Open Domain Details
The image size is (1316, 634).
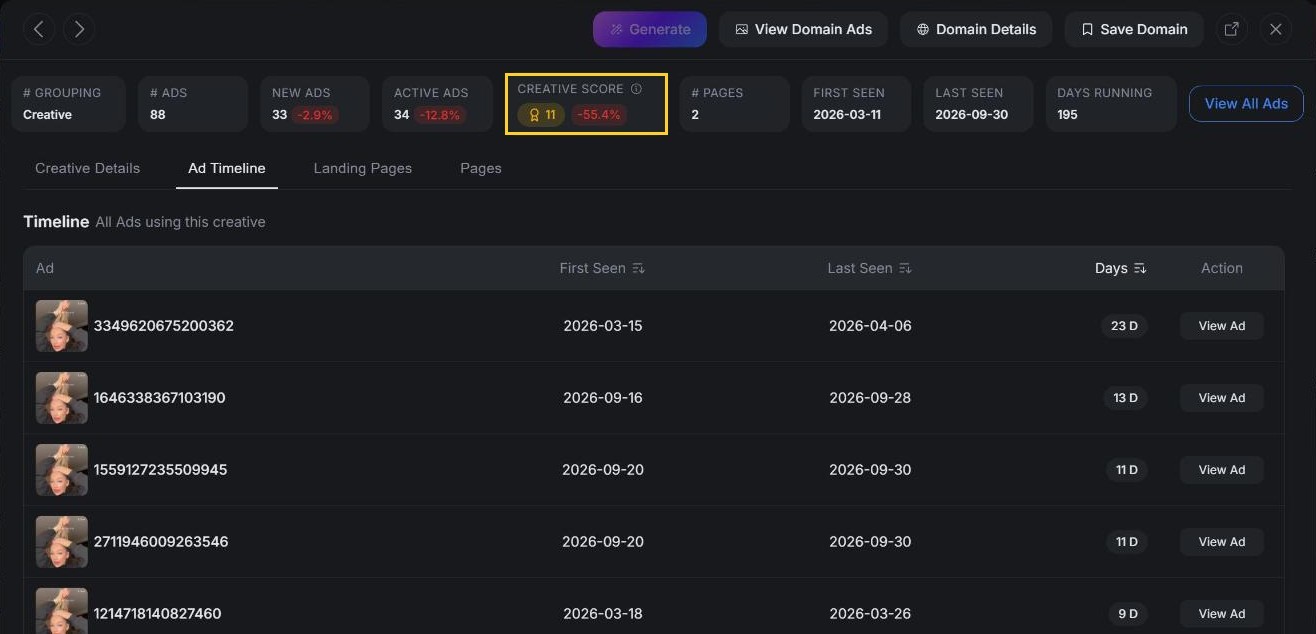(976, 29)
